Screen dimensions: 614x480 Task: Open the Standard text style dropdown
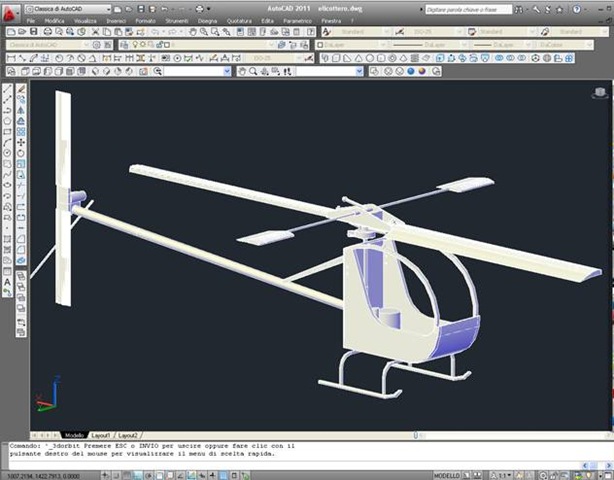pos(365,32)
